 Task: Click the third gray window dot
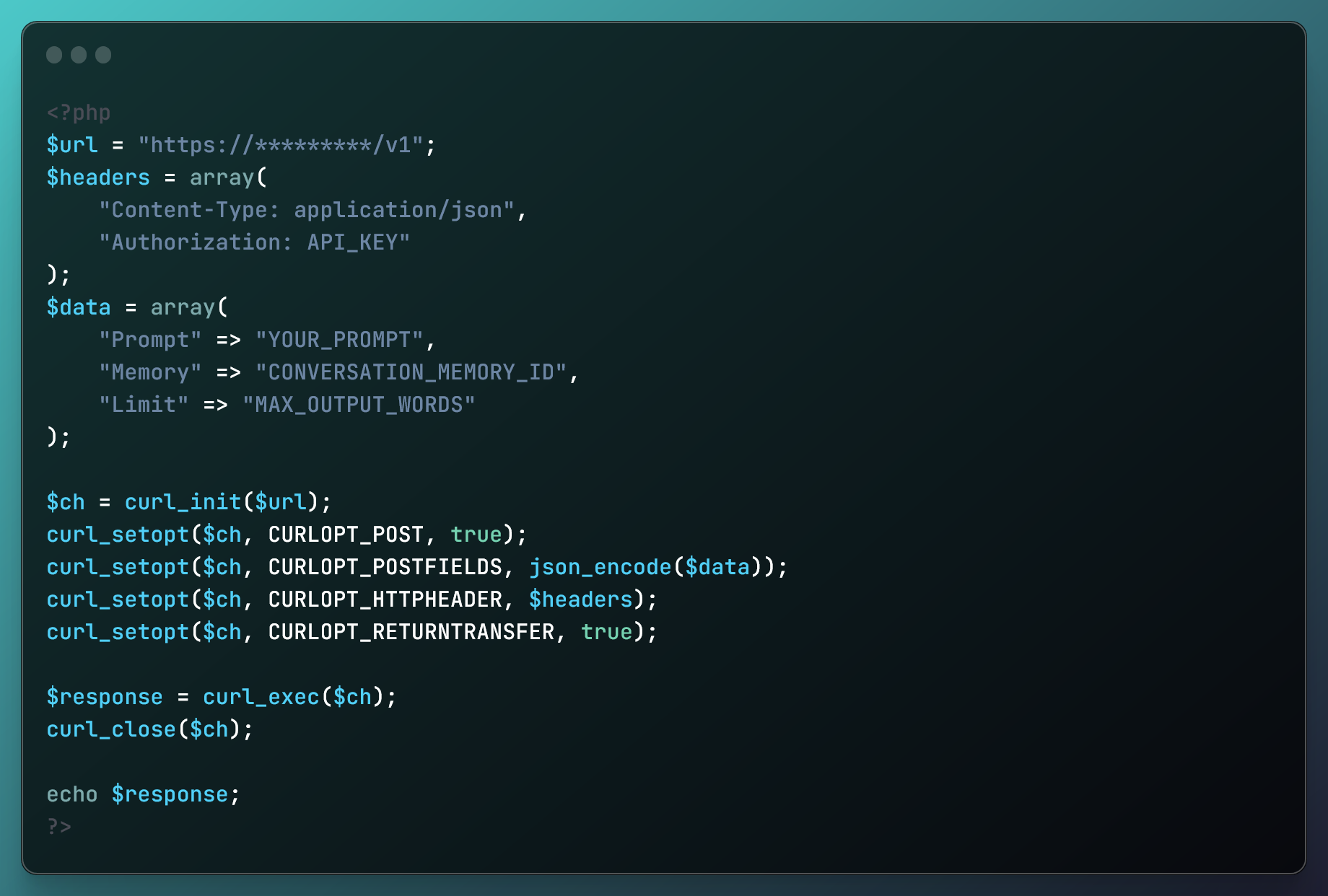103,55
